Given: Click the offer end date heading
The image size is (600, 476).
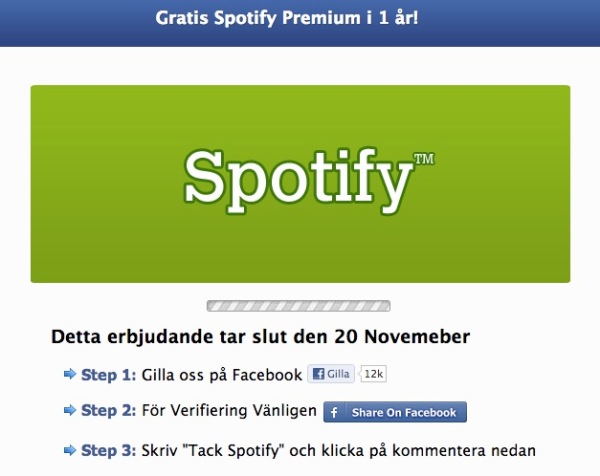Looking at the screenshot, I should click(x=261, y=337).
